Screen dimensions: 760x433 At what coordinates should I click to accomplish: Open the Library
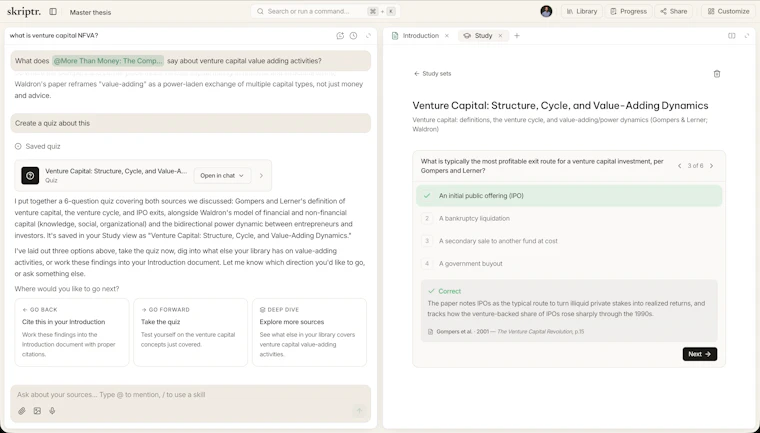click(x=582, y=11)
